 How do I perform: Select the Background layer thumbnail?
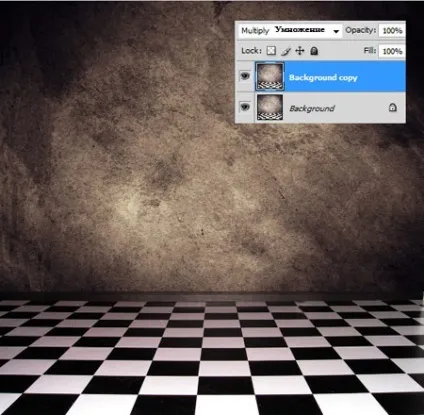pos(269,107)
